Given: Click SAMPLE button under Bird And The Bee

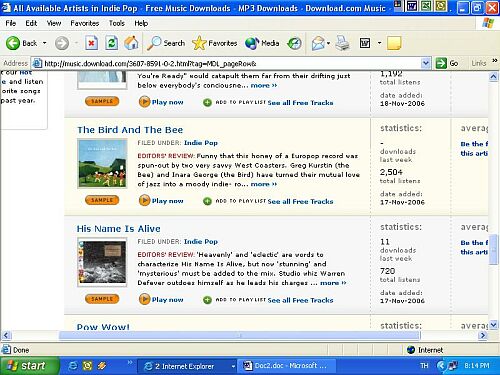Looking at the screenshot, I should point(102,200).
